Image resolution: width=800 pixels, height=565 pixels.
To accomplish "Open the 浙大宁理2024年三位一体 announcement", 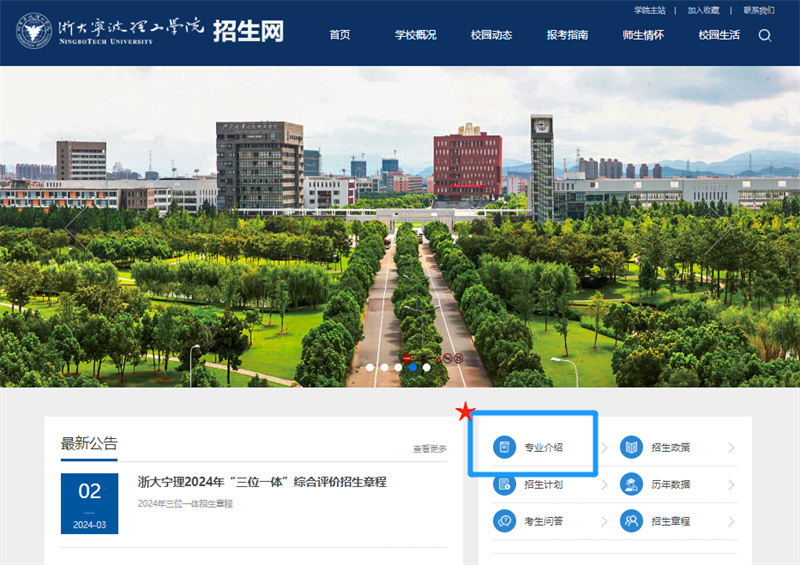I will tap(262, 482).
